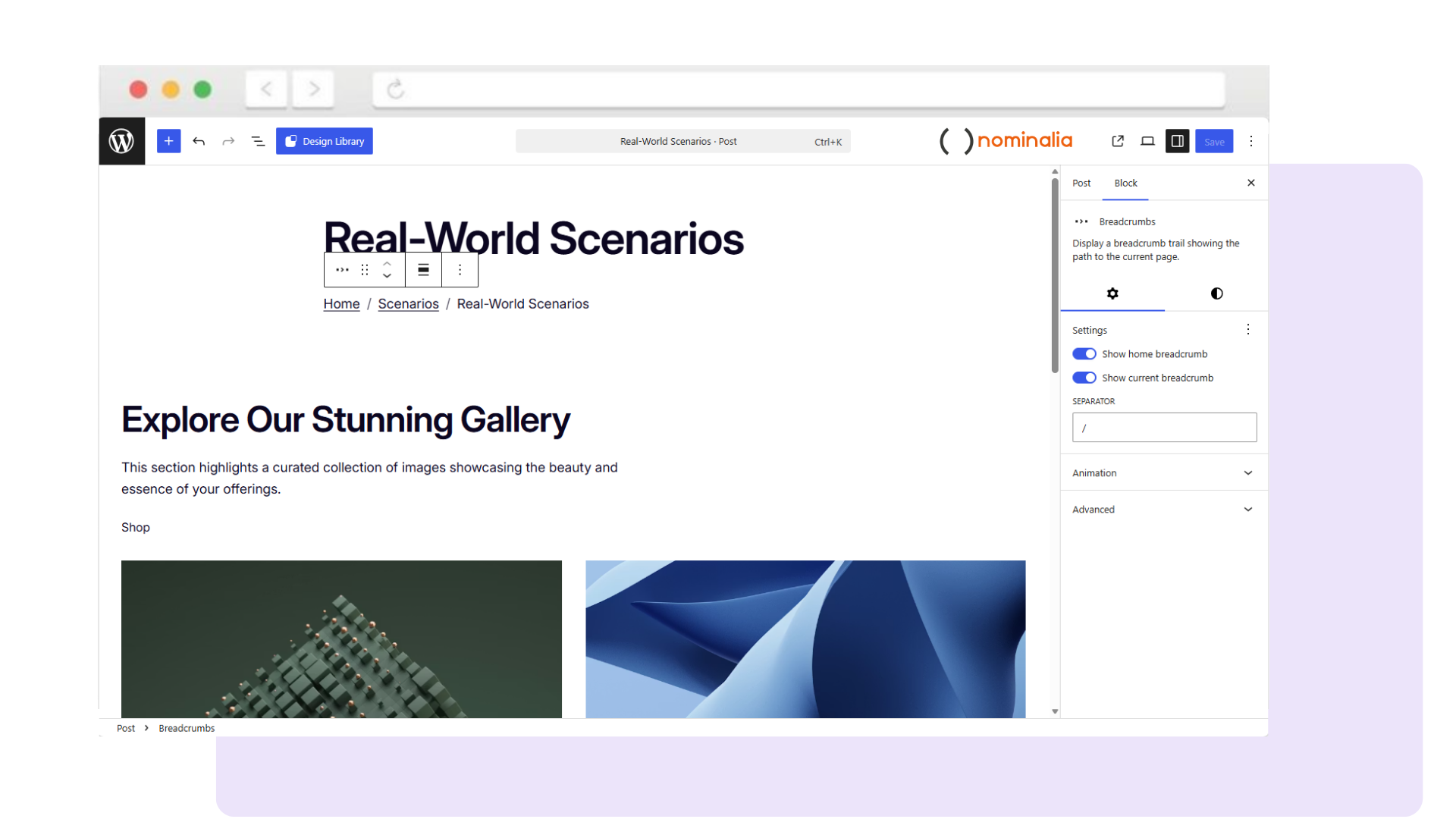
Task: Open the preview device options
Action: (x=1147, y=141)
